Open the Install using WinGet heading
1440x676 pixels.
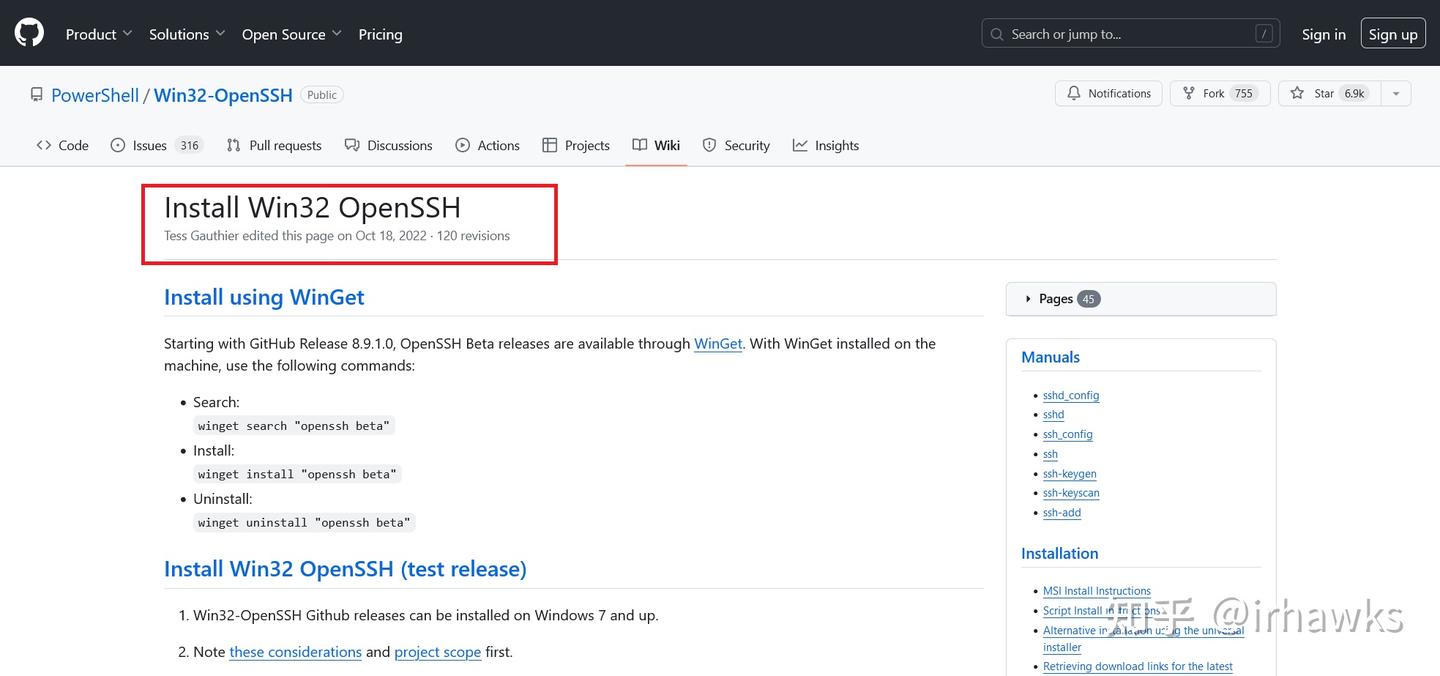tap(264, 297)
